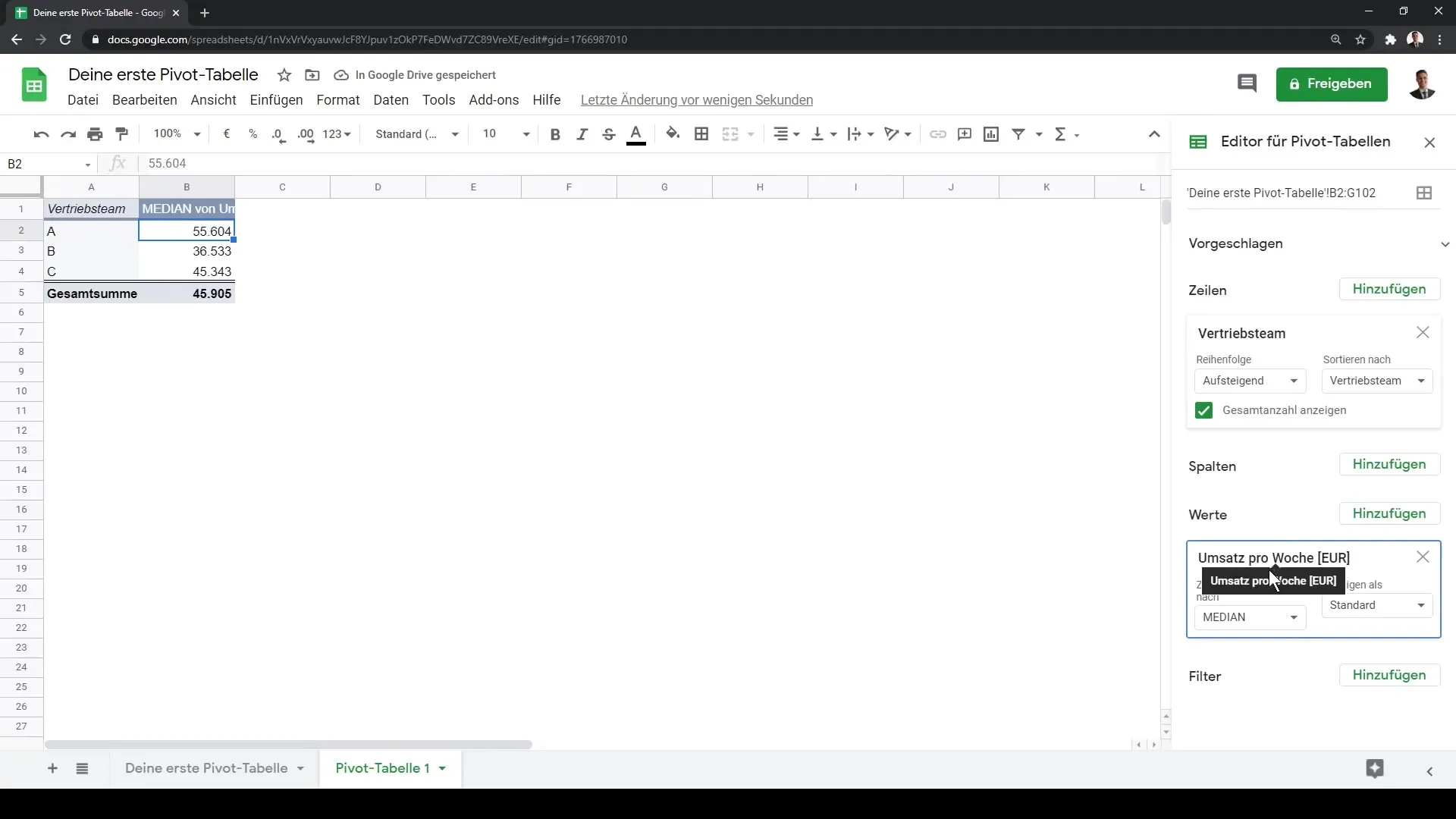Click the green Freigeben button
The width and height of the screenshot is (1456, 819).
tap(1332, 84)
